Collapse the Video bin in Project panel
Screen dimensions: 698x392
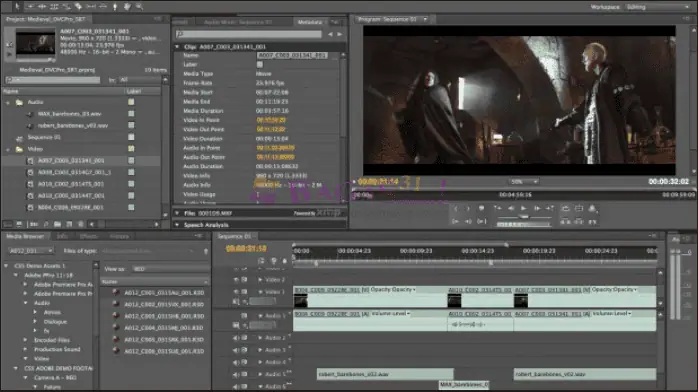click(8, 150)
